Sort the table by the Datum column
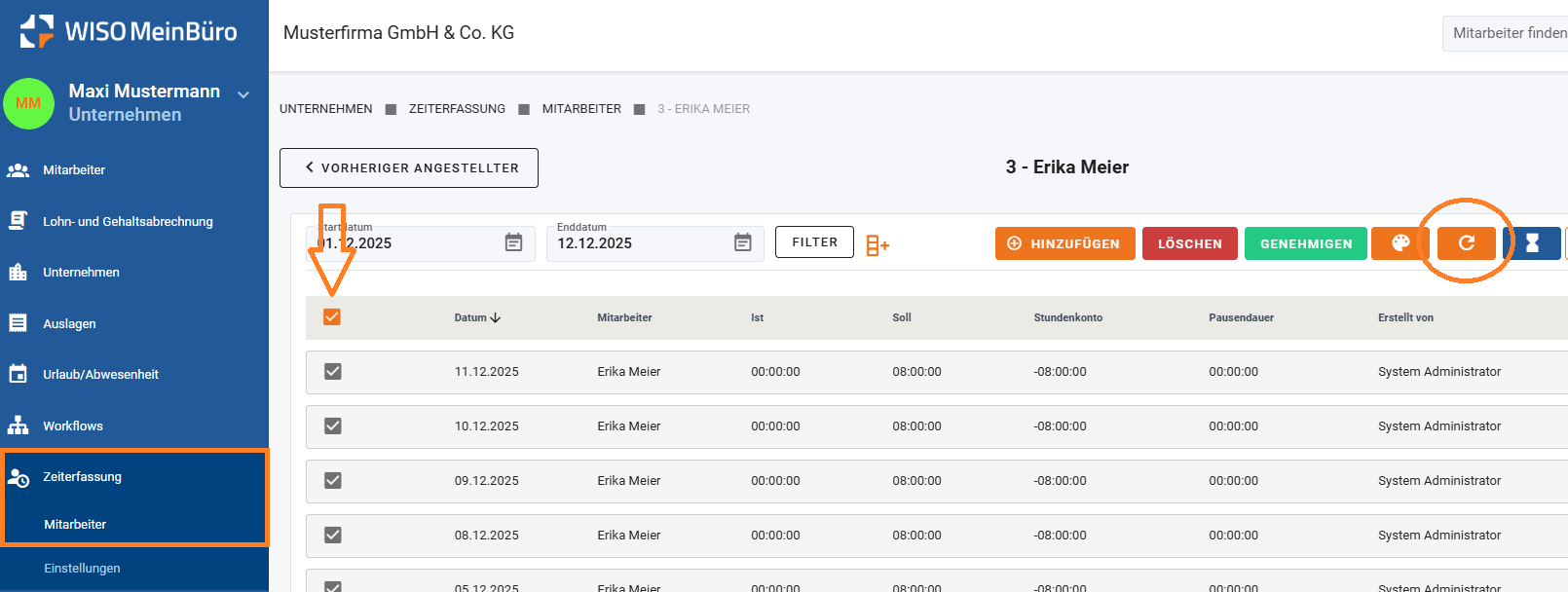The width and height of the screenshot is (1568, 592). coord(476,317)
